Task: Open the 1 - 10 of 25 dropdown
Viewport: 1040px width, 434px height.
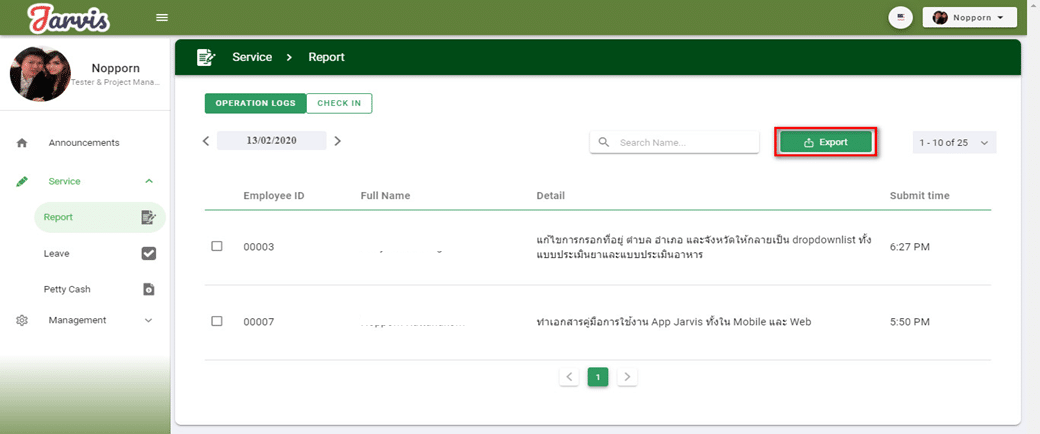Action: tap(954, 143)
